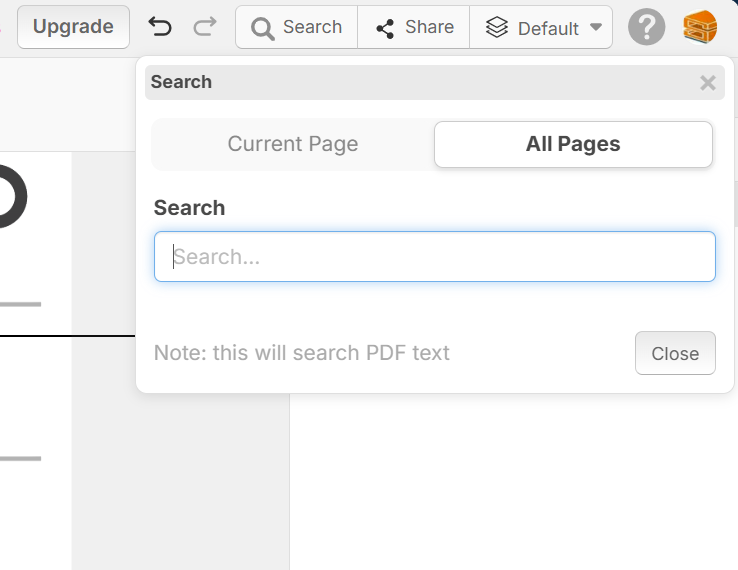This screenshot has width=738, height=570.
Task: Click the Close button in Search panel
Action: coord(675,353)
